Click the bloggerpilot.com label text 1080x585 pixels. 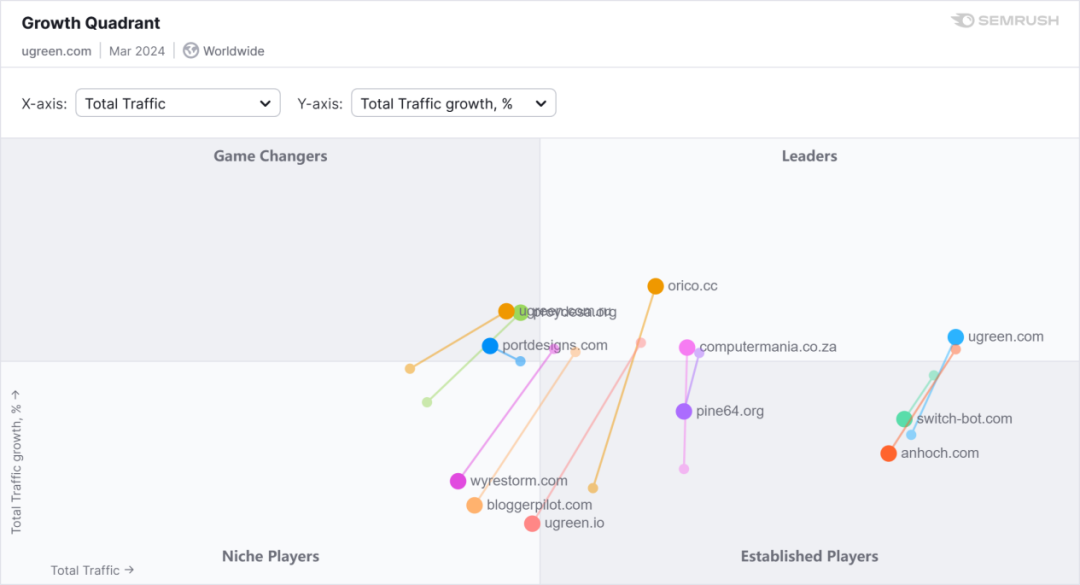tap(539, 505)
